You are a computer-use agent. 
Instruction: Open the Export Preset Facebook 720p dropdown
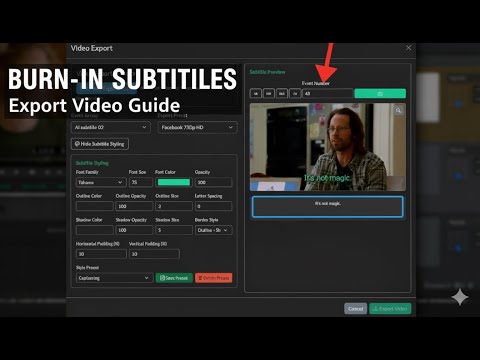pyautogui.click(x=198, y=127)
